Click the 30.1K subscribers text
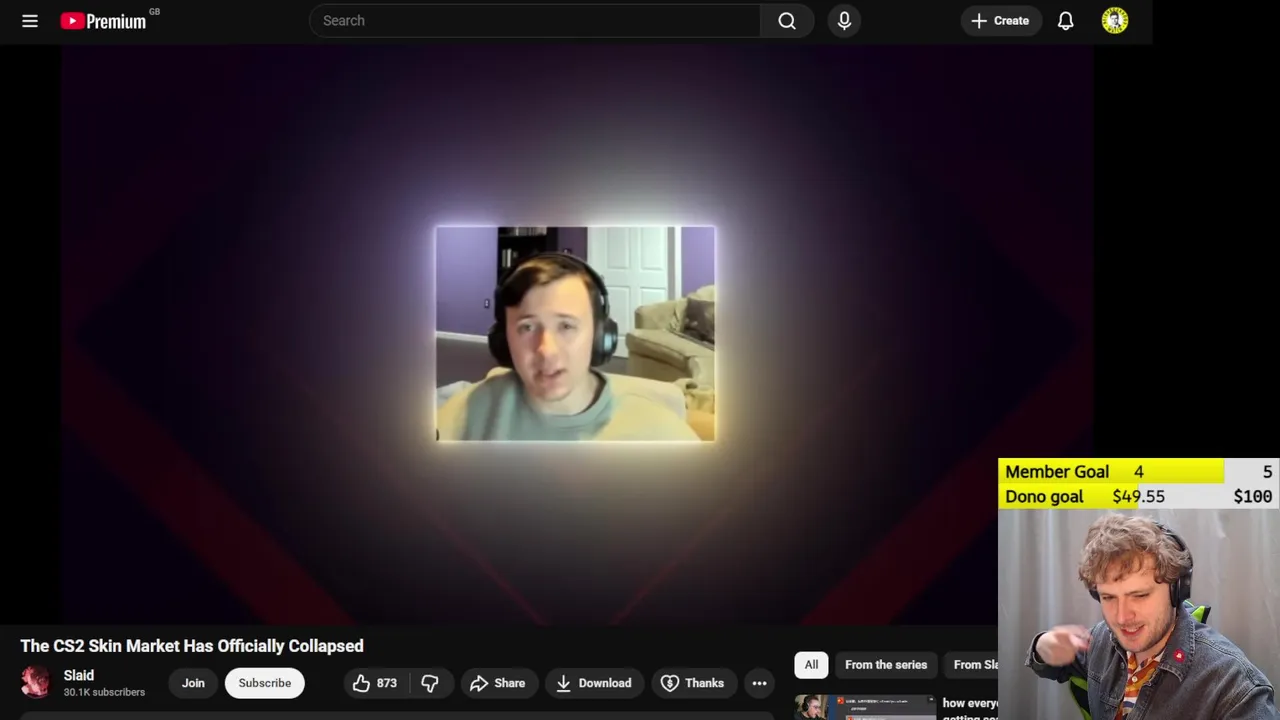The image size is (1280, 720). click(x=104, y=692)
